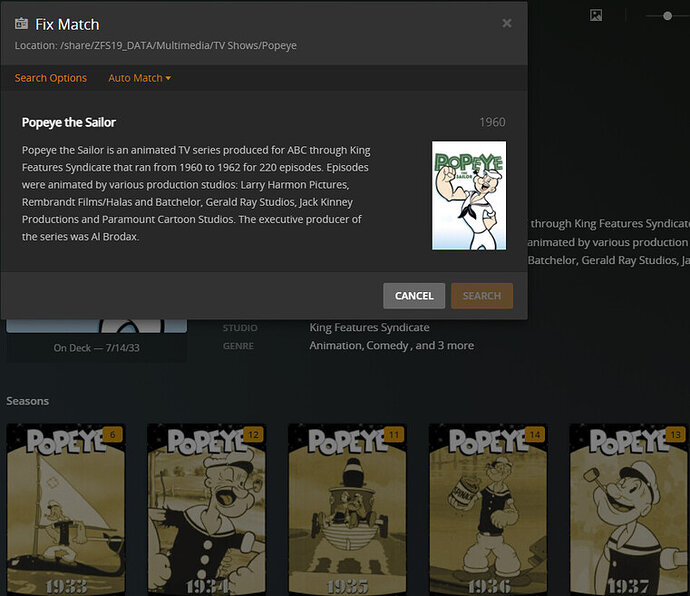Click the show description paragraph in dialog
Screen dimensions: 690x596
point(196,193)
